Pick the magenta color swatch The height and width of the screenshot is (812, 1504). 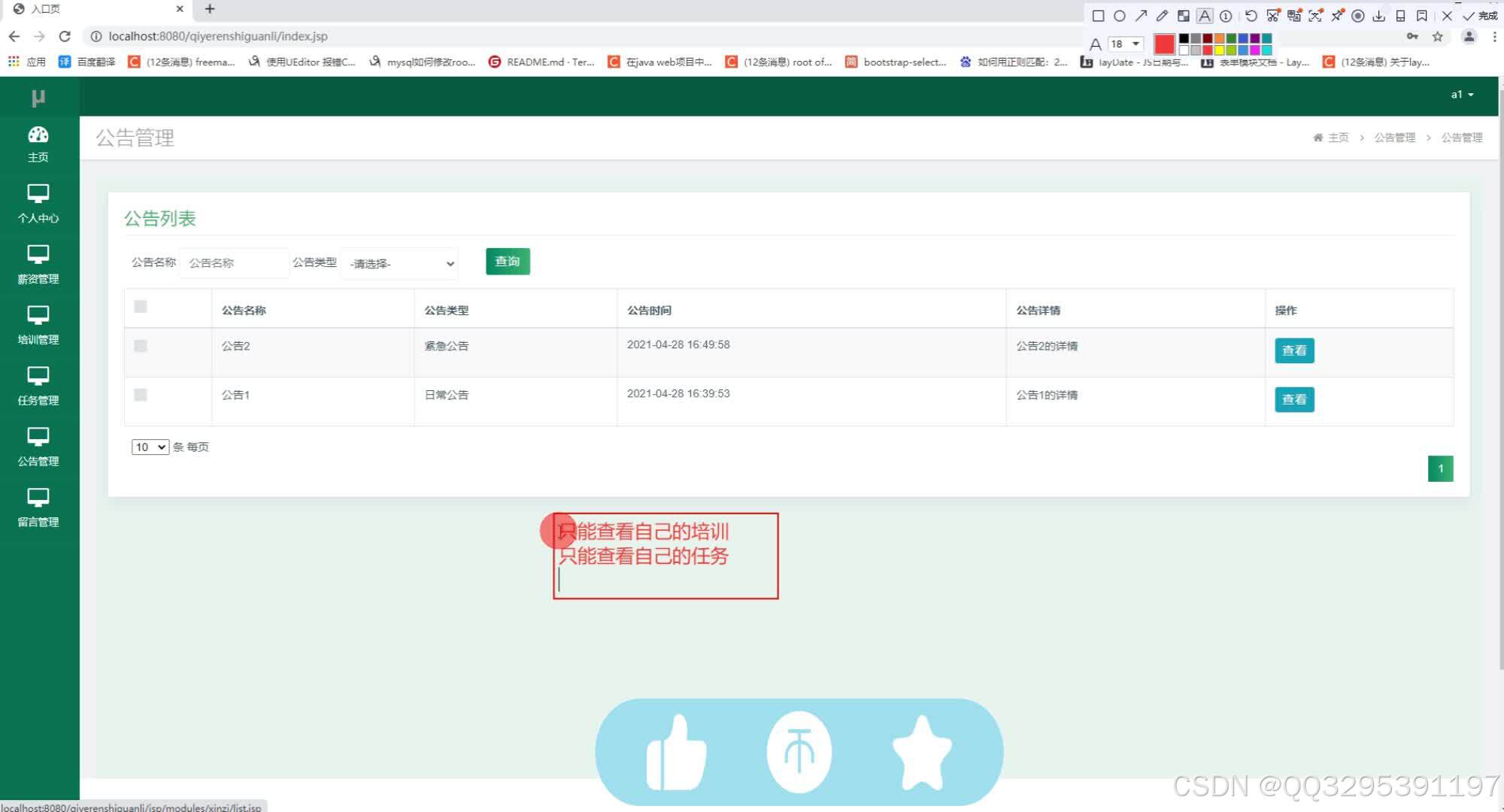[x=1254, y=50]
